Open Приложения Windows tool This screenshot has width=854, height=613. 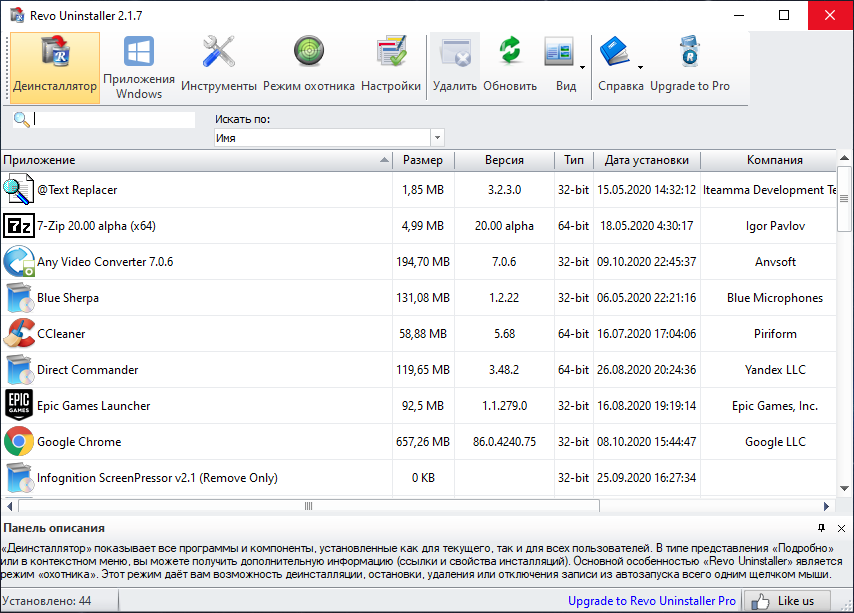tap(139, 68)
